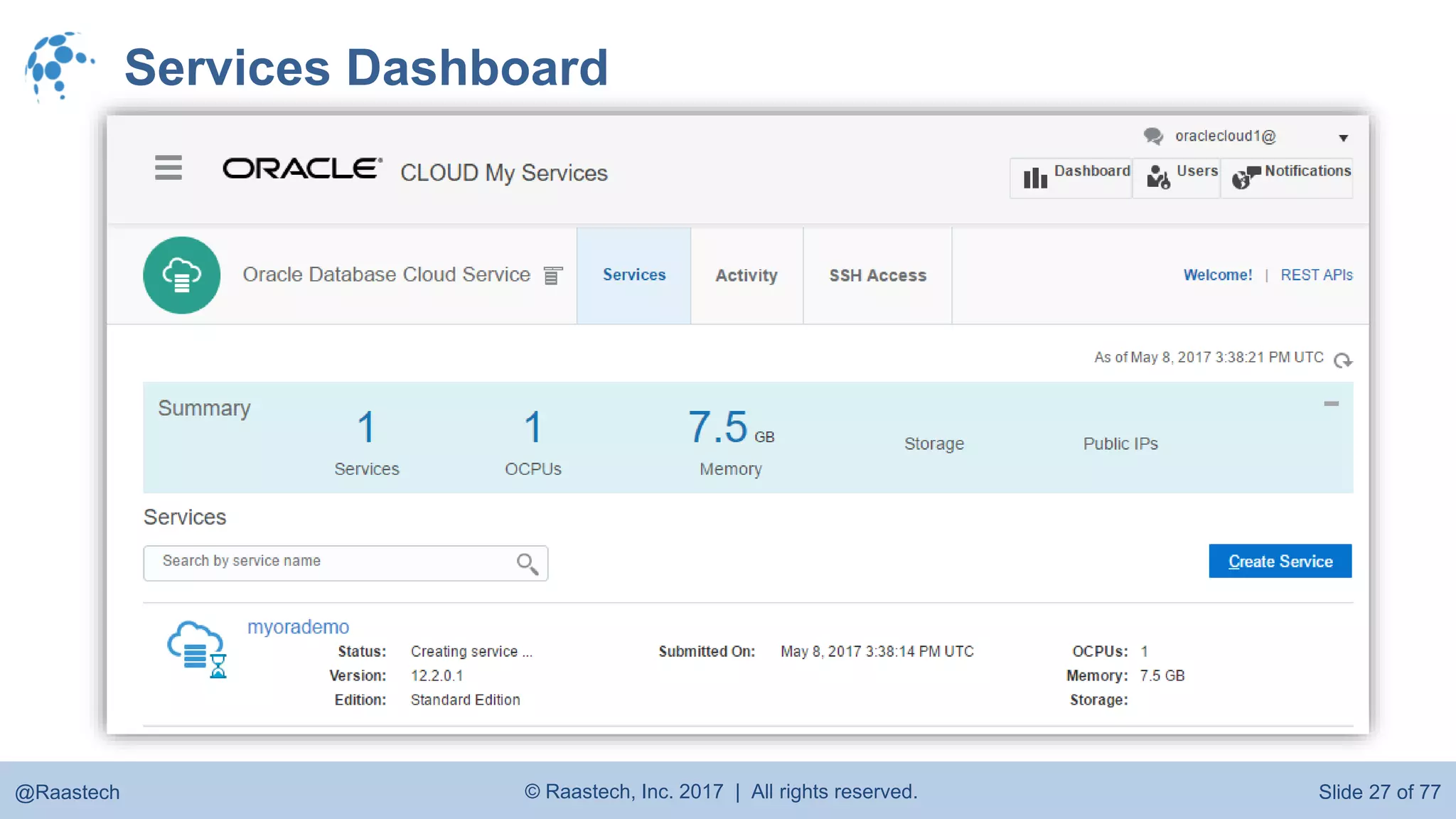Open the REST APIs link

click(1317, 275)
